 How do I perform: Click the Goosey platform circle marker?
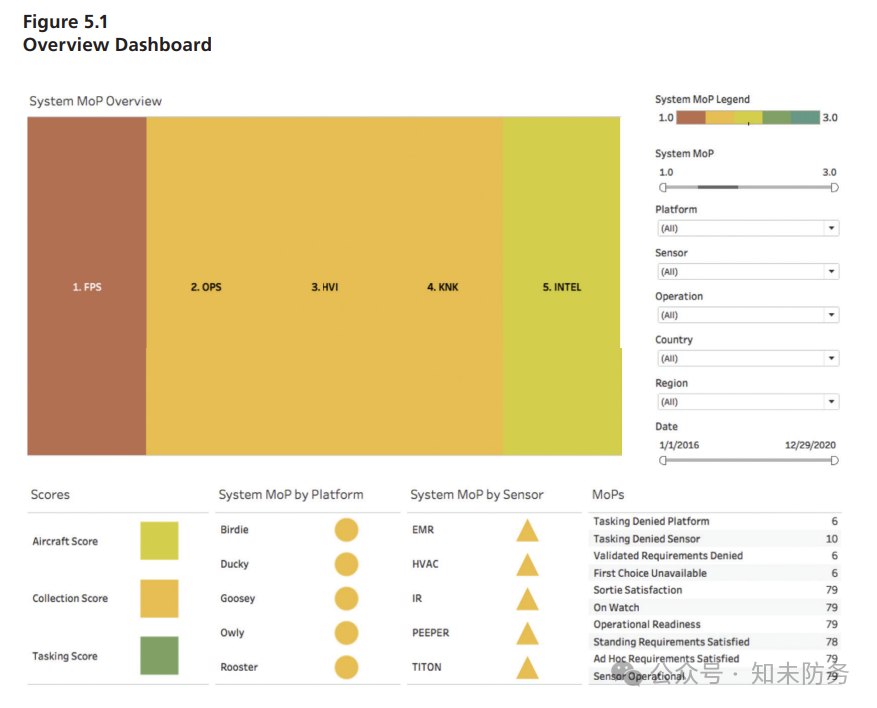click(346, 598)
